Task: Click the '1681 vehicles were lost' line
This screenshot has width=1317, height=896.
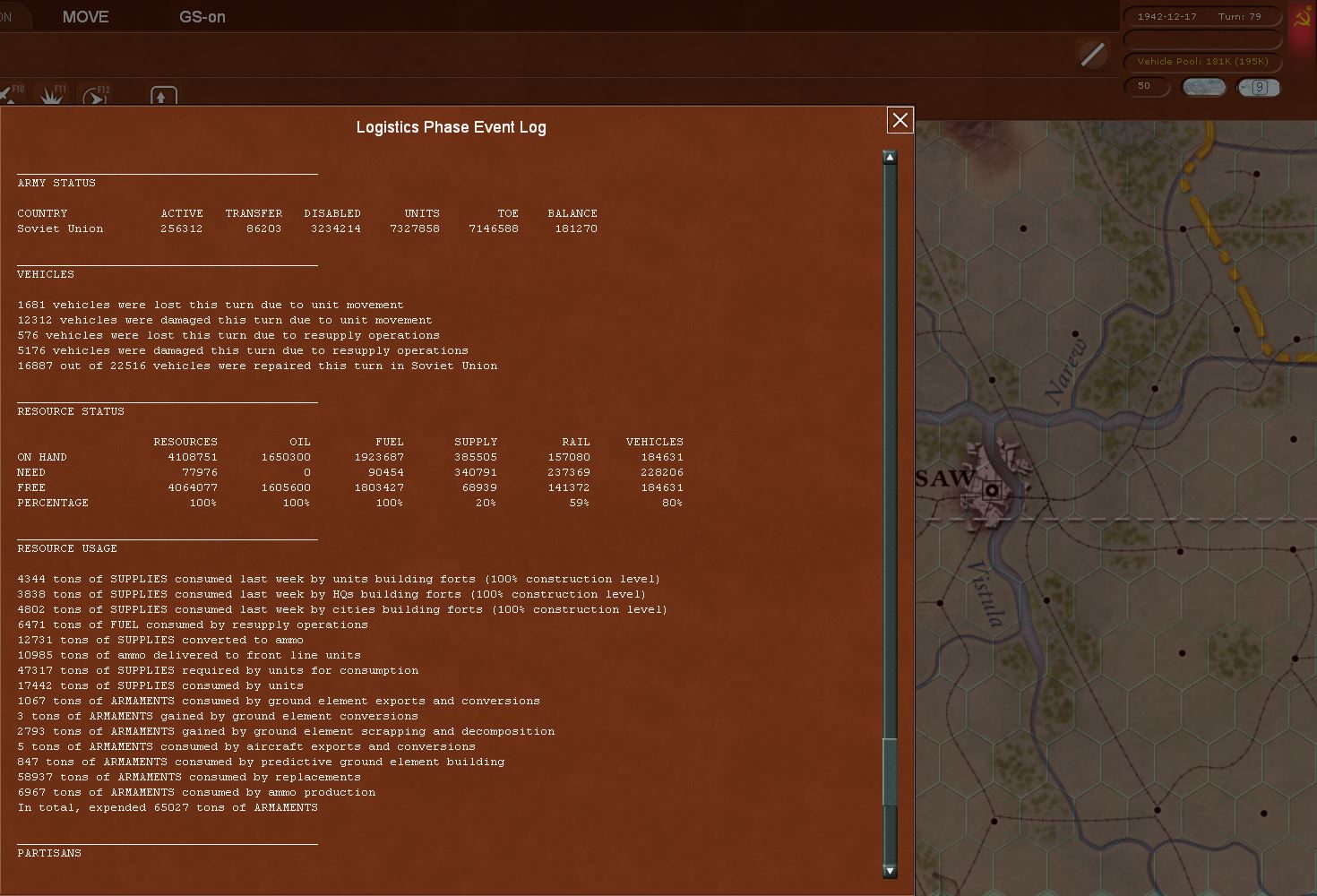Action: pos(211,305)
